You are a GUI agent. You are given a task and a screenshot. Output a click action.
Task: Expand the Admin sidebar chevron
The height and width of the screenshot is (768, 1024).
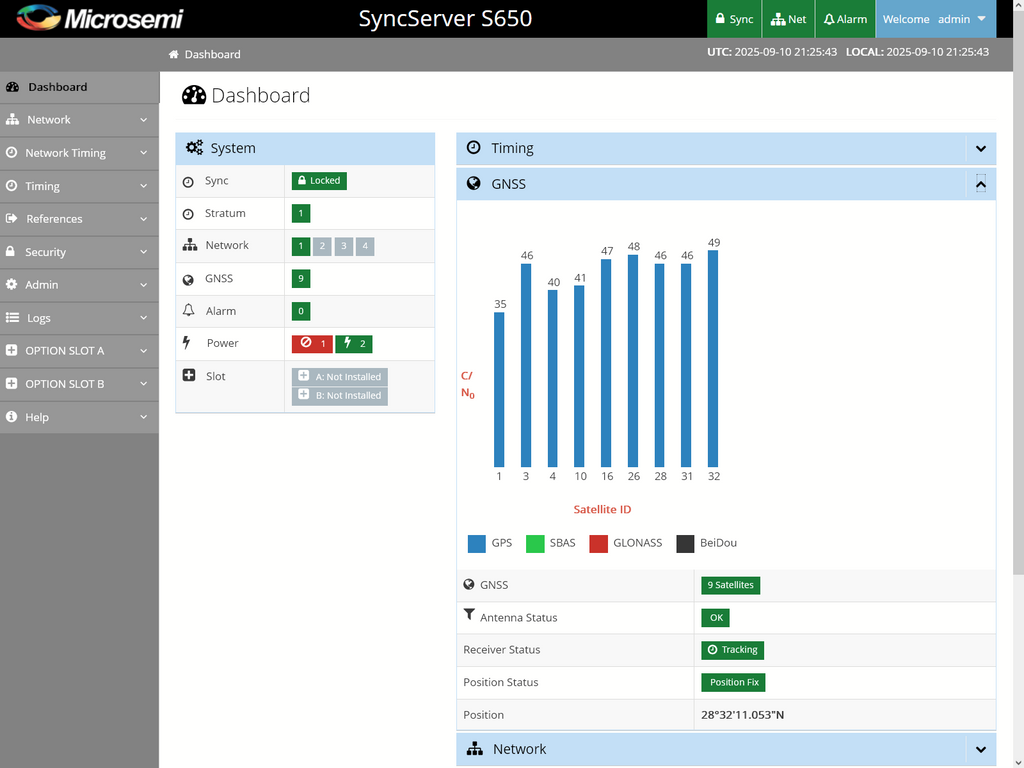pos(144,285)
